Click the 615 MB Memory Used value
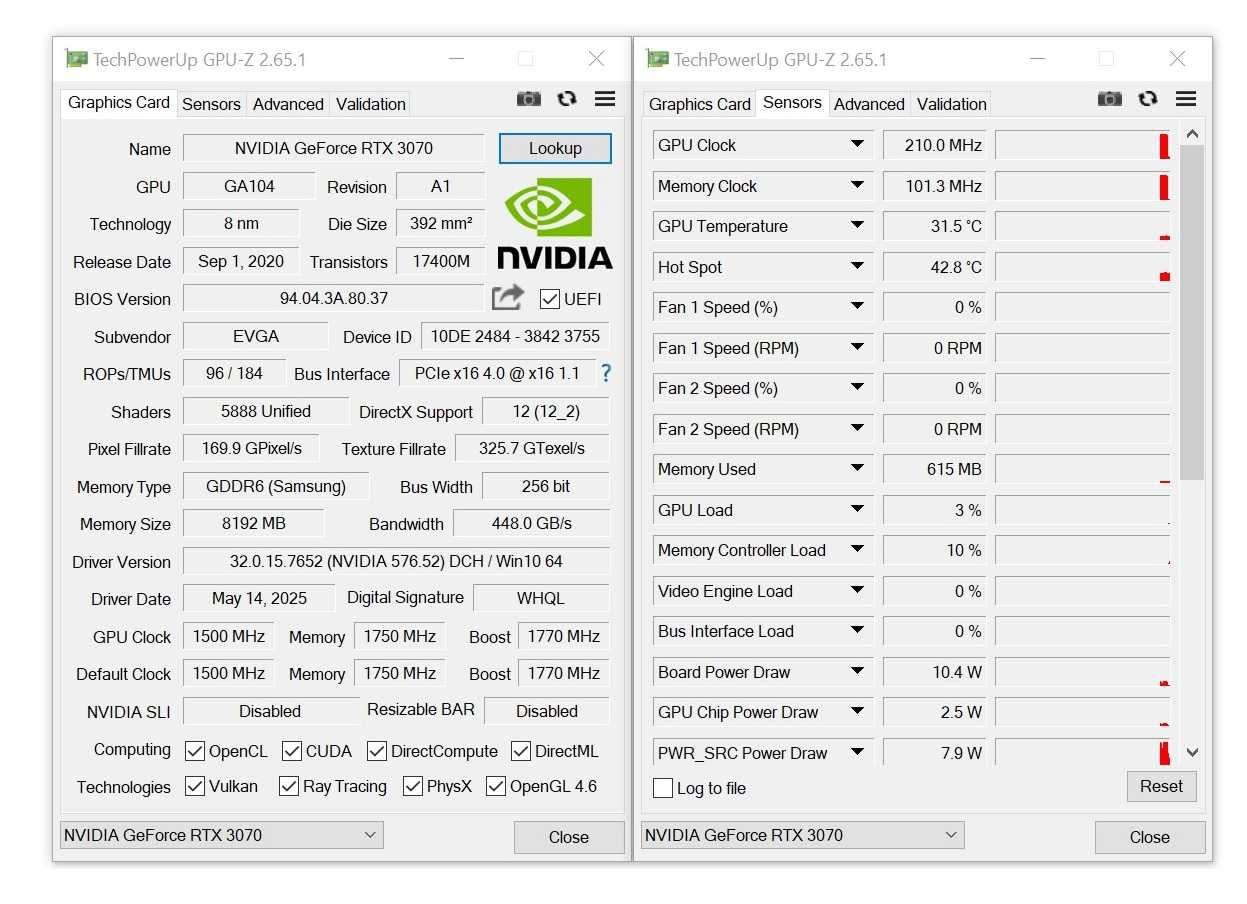 [x=934, y=469]
